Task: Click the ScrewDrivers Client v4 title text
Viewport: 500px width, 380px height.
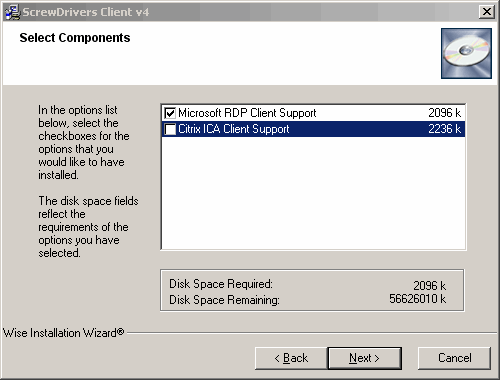Action: point(86,12)
